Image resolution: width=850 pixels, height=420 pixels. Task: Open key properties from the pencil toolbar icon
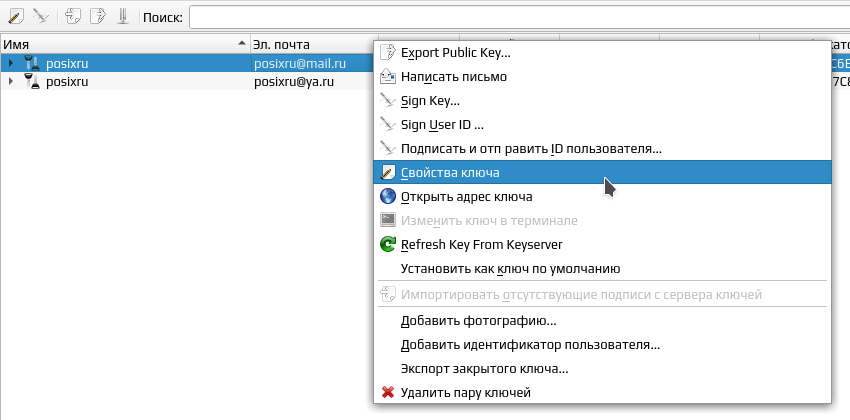pos(16,17)
